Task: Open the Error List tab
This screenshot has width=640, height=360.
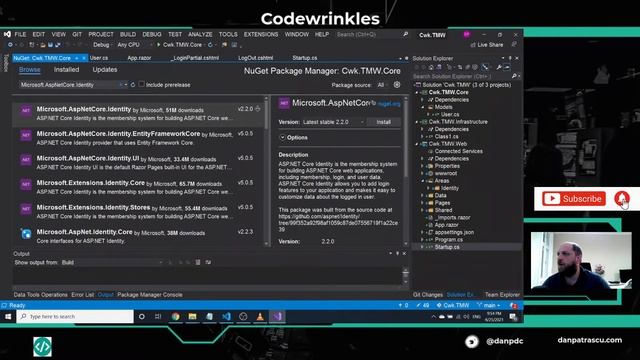Action: click(x=83, y=295)
